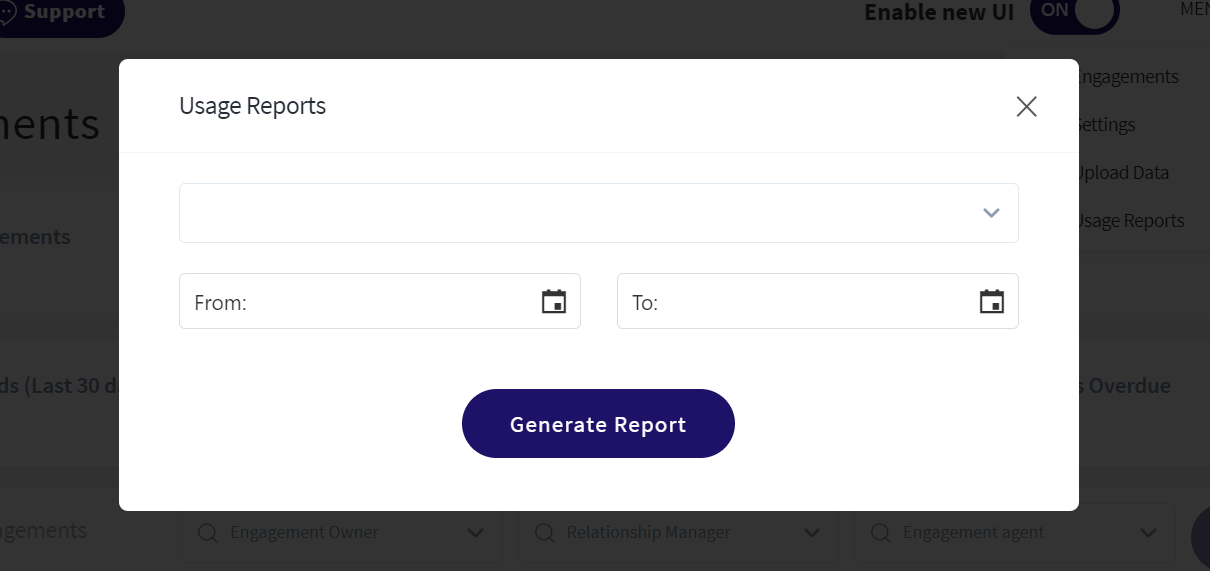Open the Settings menu item

click(1106, 125)
